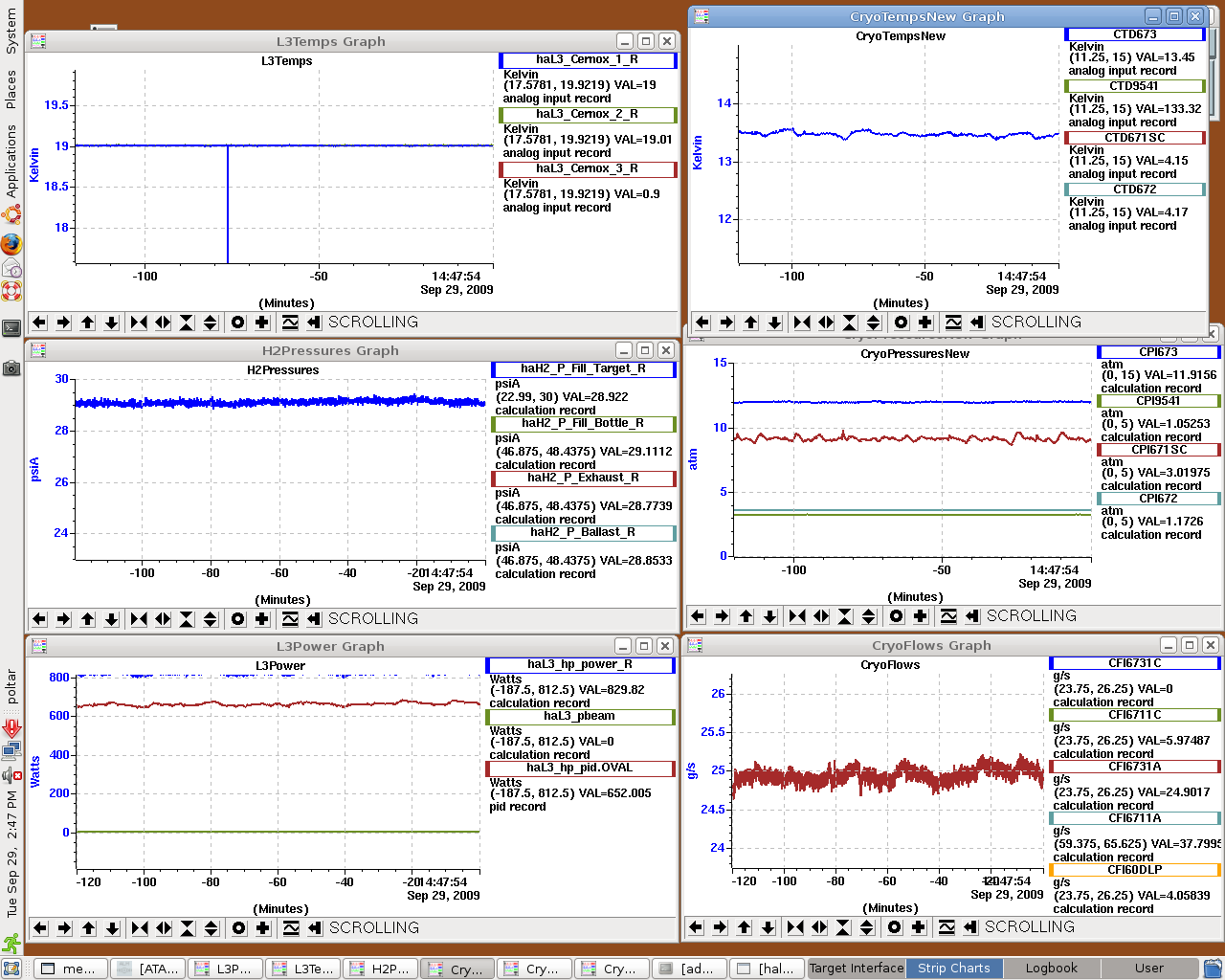Zoom in horizontally on the CryoFlows graph
Image resolution: width=1225 pixels, height=980 pixels.
tap(795, 927)
